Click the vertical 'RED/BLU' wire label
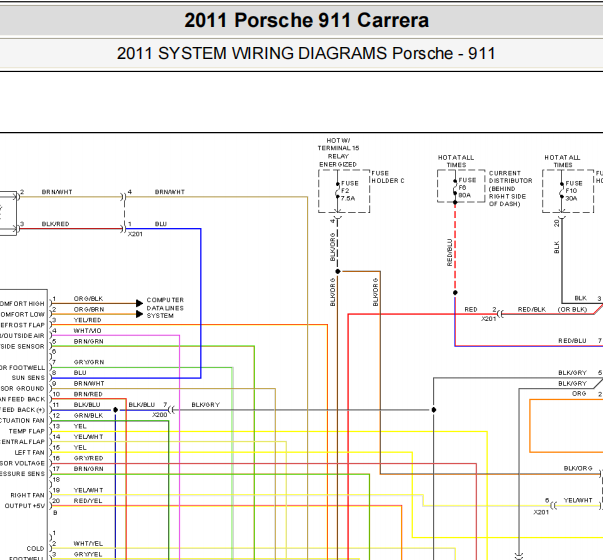Screen dimensions: 603x560 450,252
